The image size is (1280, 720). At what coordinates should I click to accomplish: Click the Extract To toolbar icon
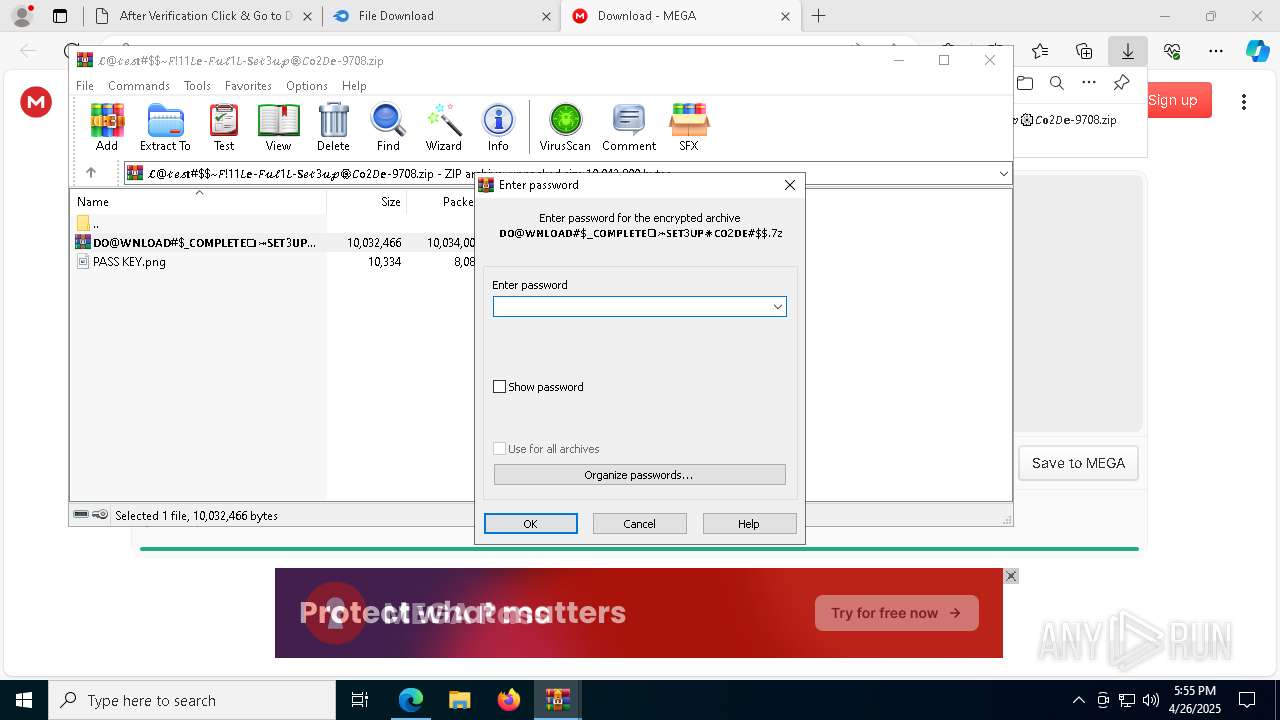[x=165, y=127]
